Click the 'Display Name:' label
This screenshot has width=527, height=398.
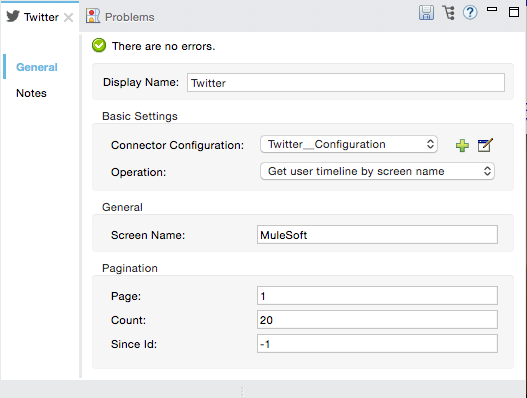141,82
